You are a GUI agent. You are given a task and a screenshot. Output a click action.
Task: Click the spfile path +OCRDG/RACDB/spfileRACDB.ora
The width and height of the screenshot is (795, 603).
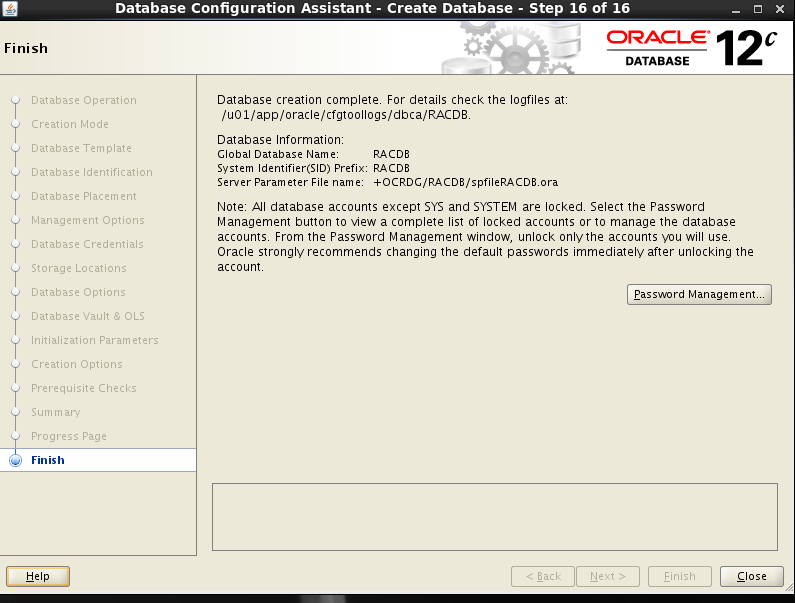click(x=465, y=183)
